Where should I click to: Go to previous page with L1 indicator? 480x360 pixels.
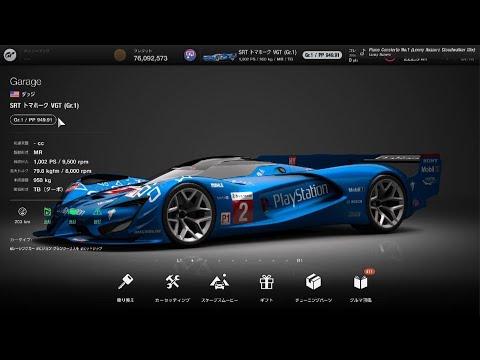[179, 260]
